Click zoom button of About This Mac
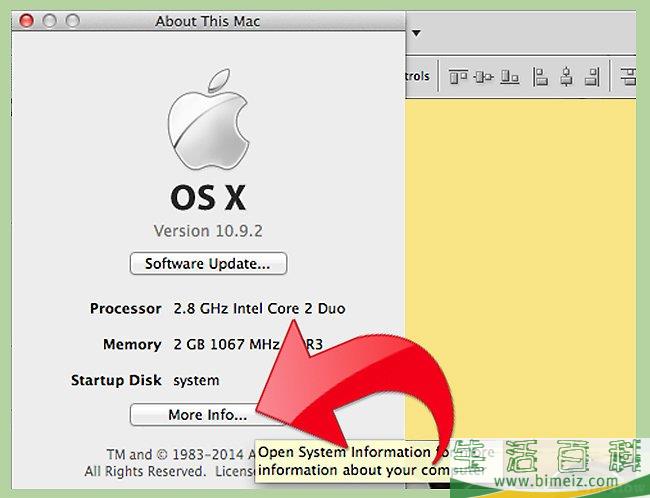This screenshot has height=498, width=650. (x=73, y=21)
